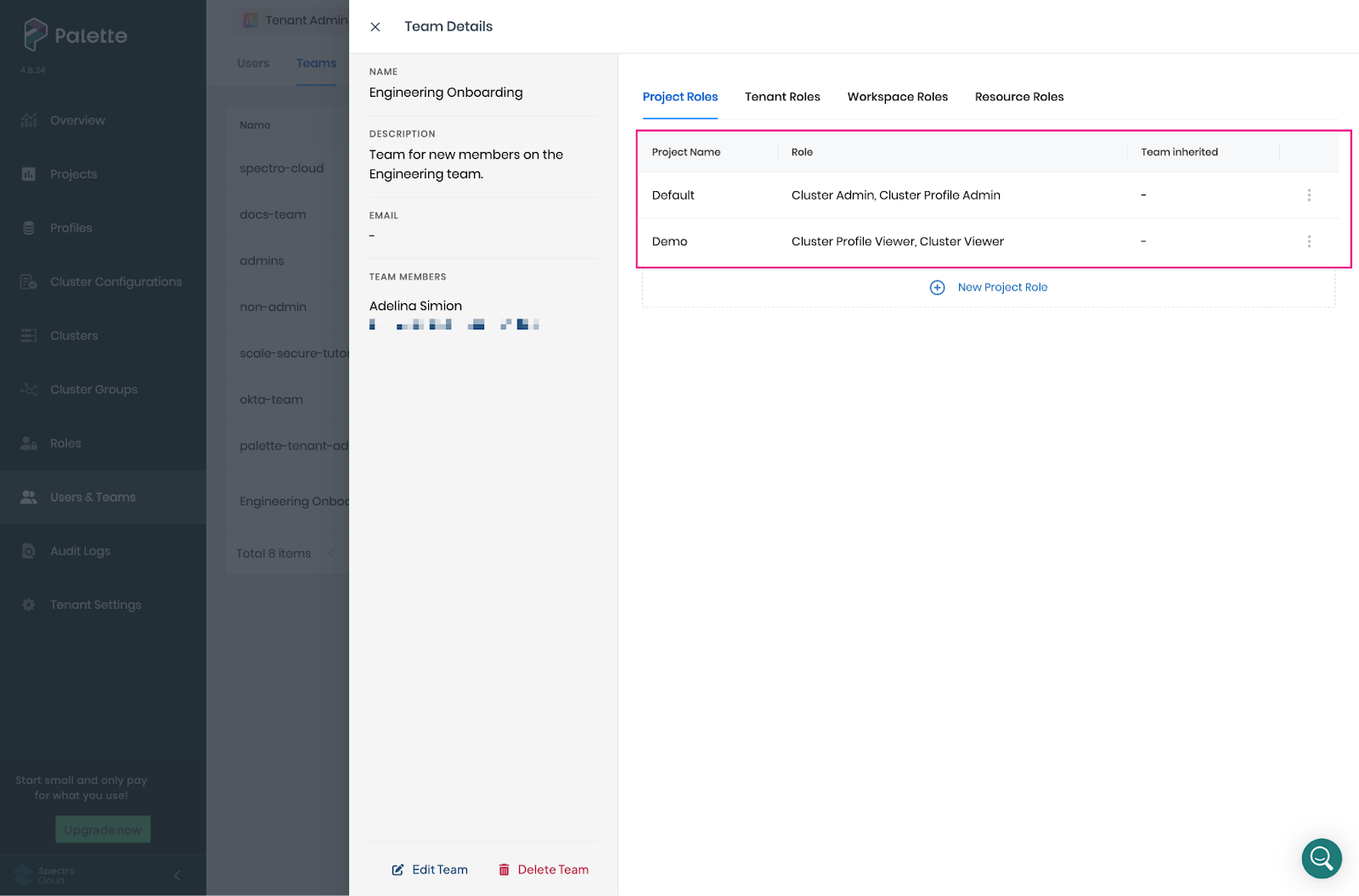Select Projects from the sidebar

[73, 173]
